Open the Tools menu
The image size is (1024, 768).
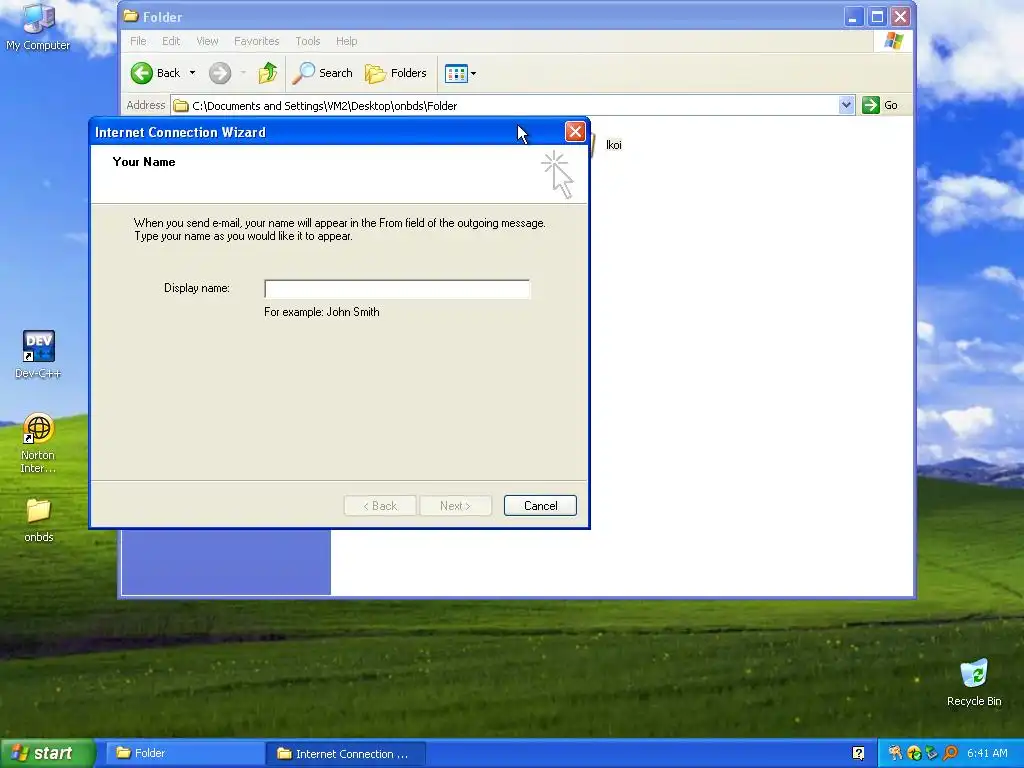click(308, 41)
